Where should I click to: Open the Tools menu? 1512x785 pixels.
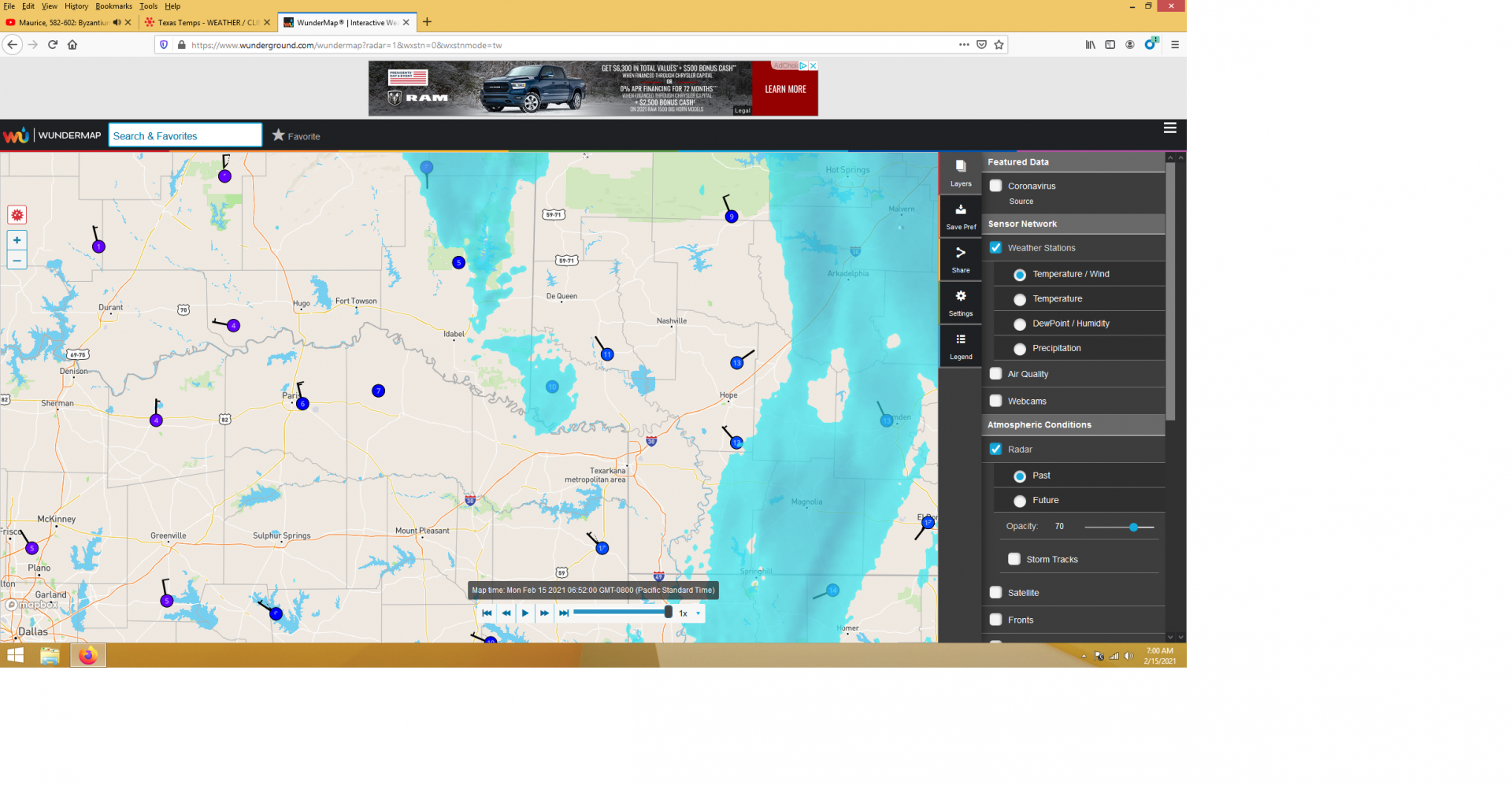[x=149, y=6]
